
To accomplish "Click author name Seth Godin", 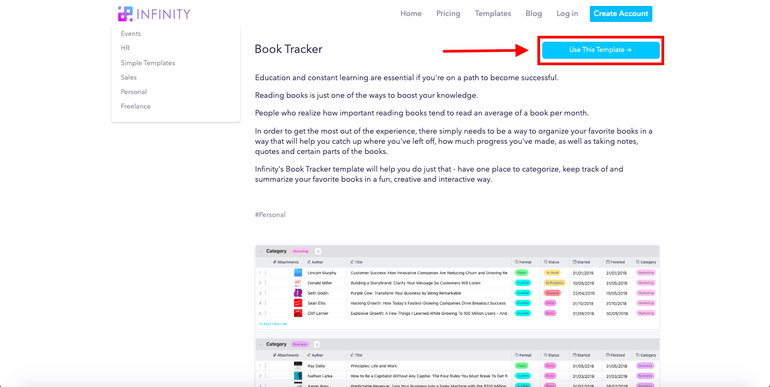I will coord(317,293).
